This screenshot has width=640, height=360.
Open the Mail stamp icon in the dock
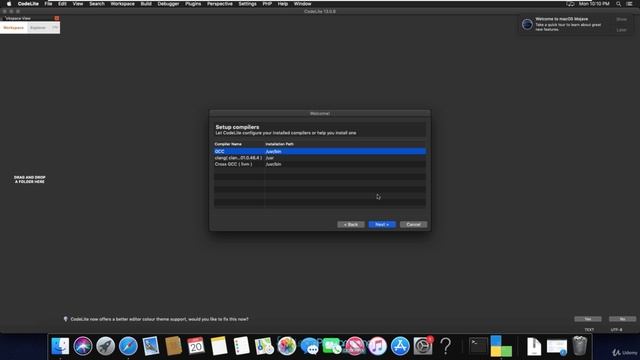[x=151, y=346]
